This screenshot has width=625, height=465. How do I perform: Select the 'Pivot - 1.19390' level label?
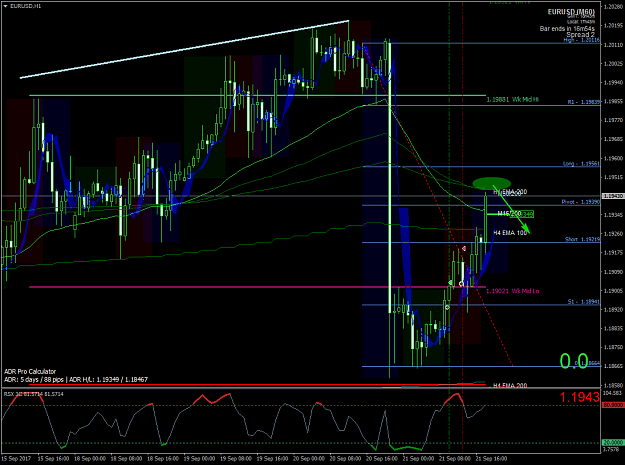pos(580,202)
